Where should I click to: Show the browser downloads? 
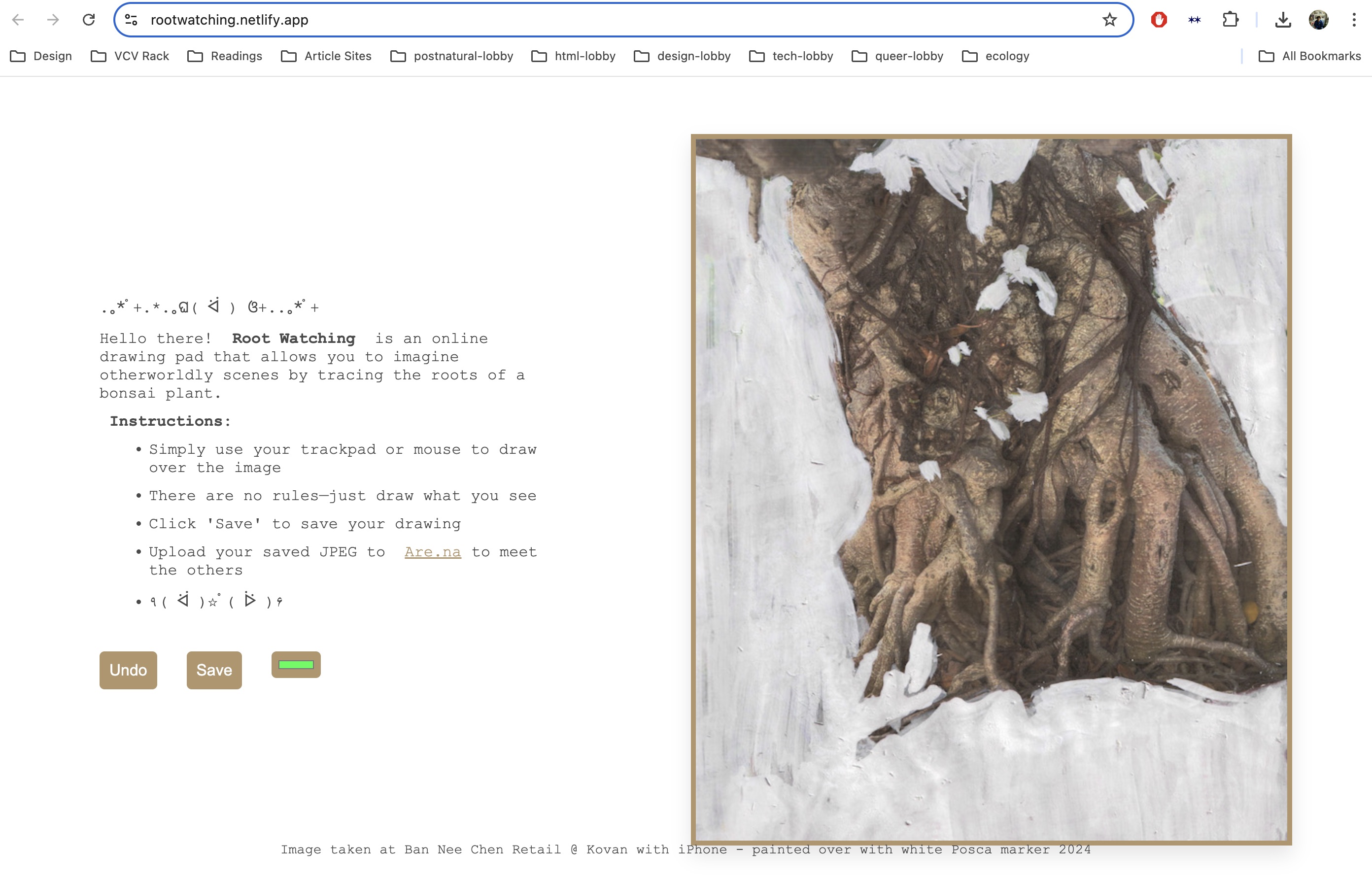pos(1283,20)
